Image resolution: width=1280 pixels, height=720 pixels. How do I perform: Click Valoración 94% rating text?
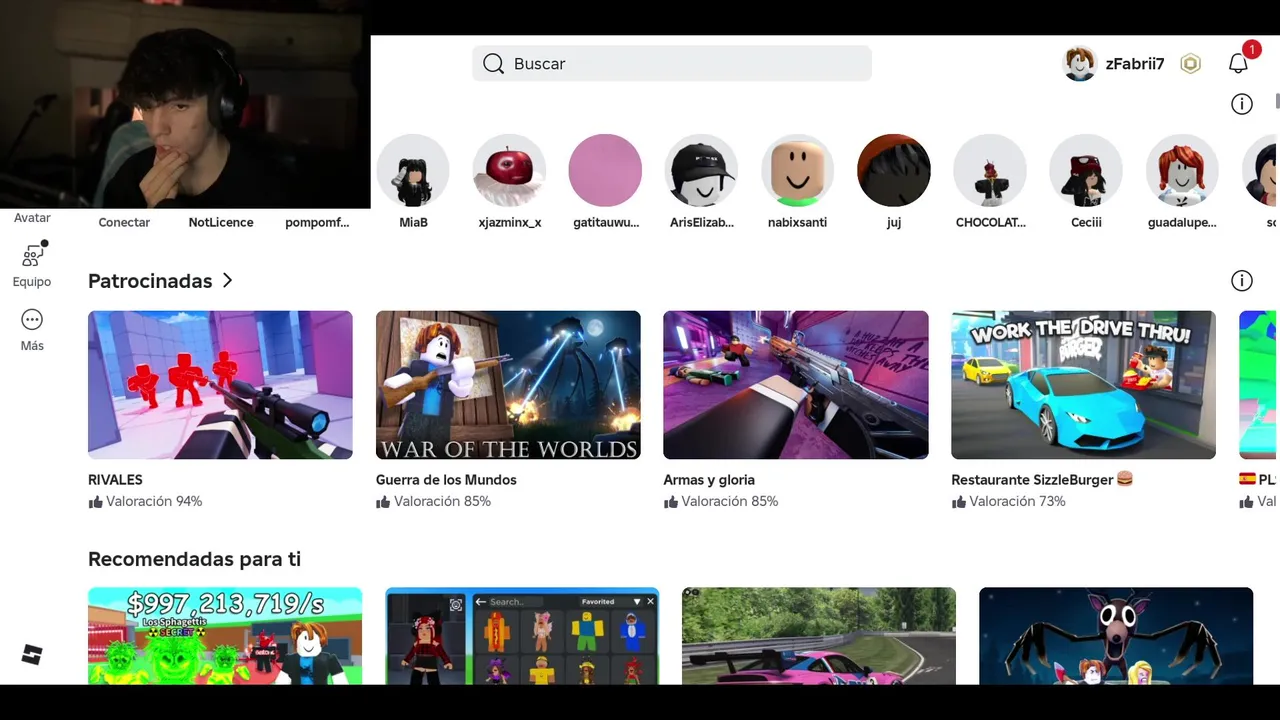coord(154,502)
